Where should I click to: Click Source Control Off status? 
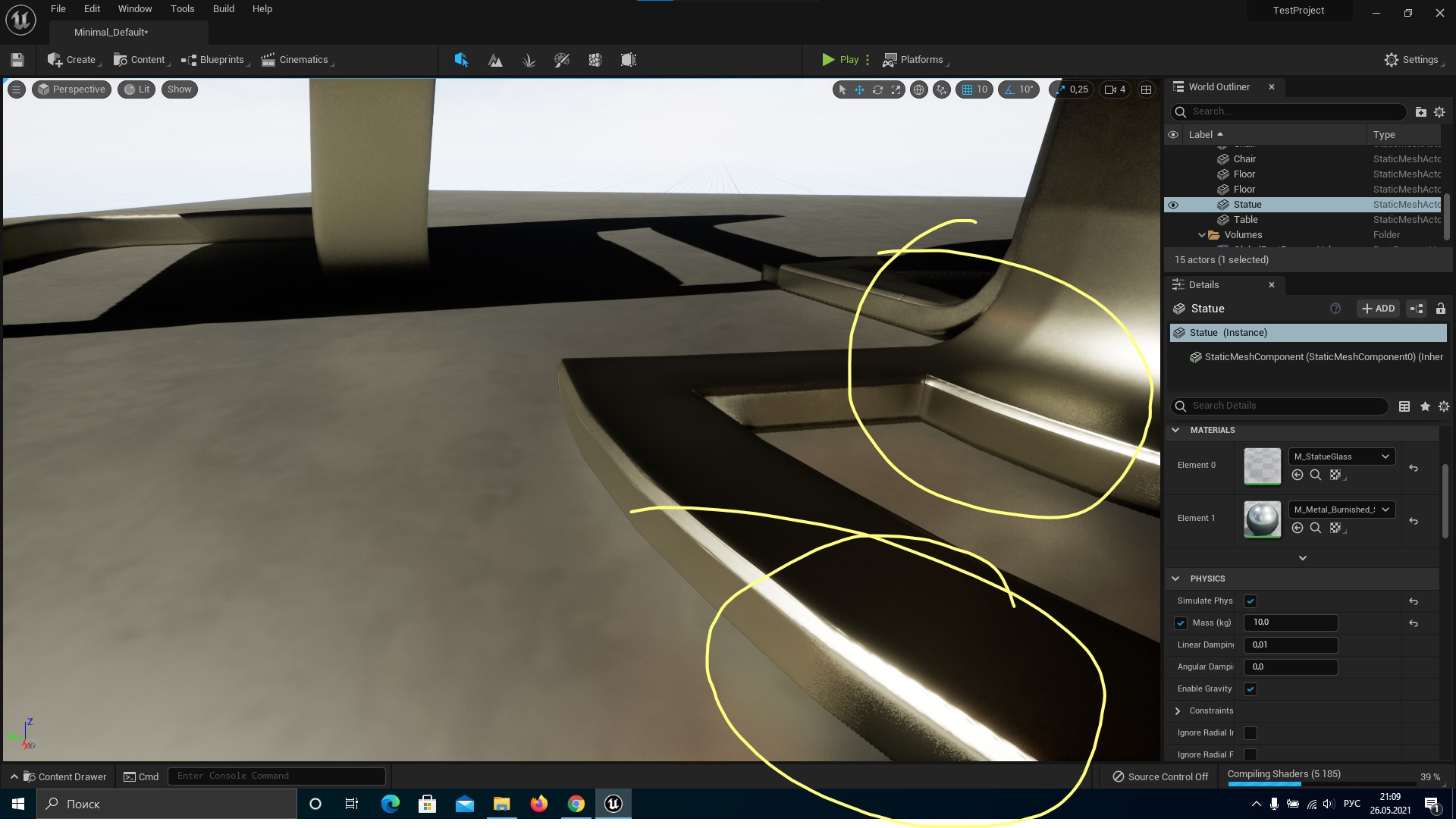point(1160,777)
